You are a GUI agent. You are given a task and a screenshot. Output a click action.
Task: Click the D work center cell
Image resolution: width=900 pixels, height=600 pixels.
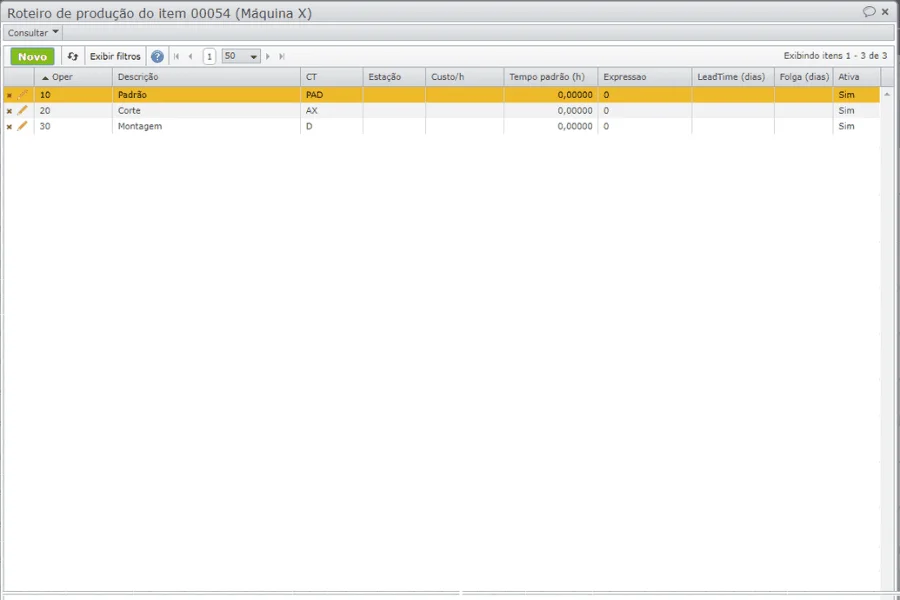(x=332, y=126)
